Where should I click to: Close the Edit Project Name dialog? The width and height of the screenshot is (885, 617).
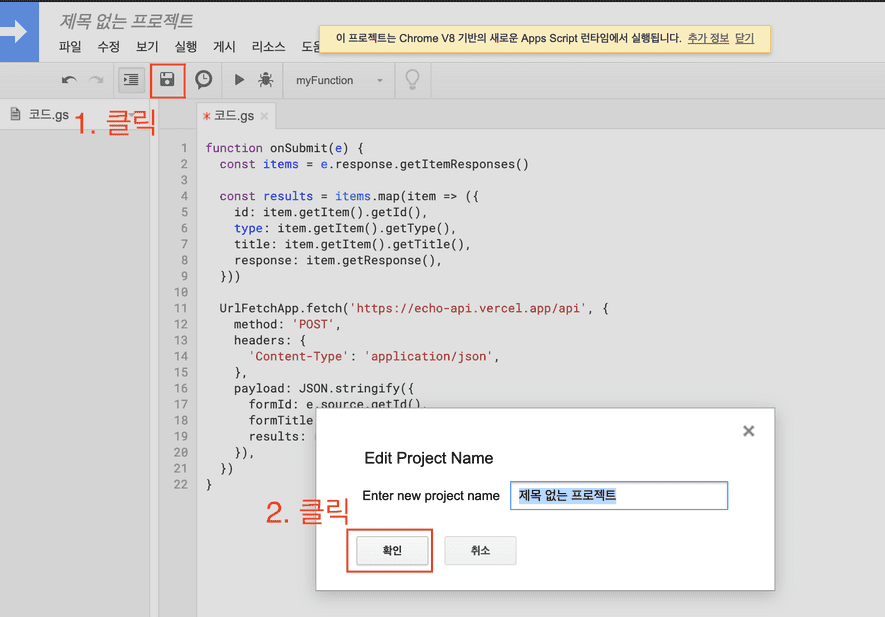[748, 431]
